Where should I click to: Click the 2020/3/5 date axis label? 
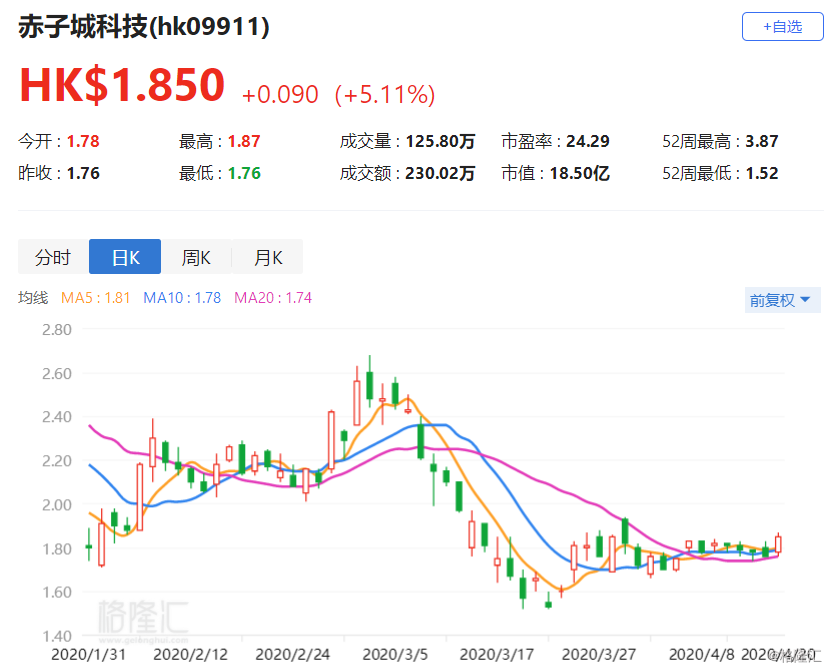395,654
